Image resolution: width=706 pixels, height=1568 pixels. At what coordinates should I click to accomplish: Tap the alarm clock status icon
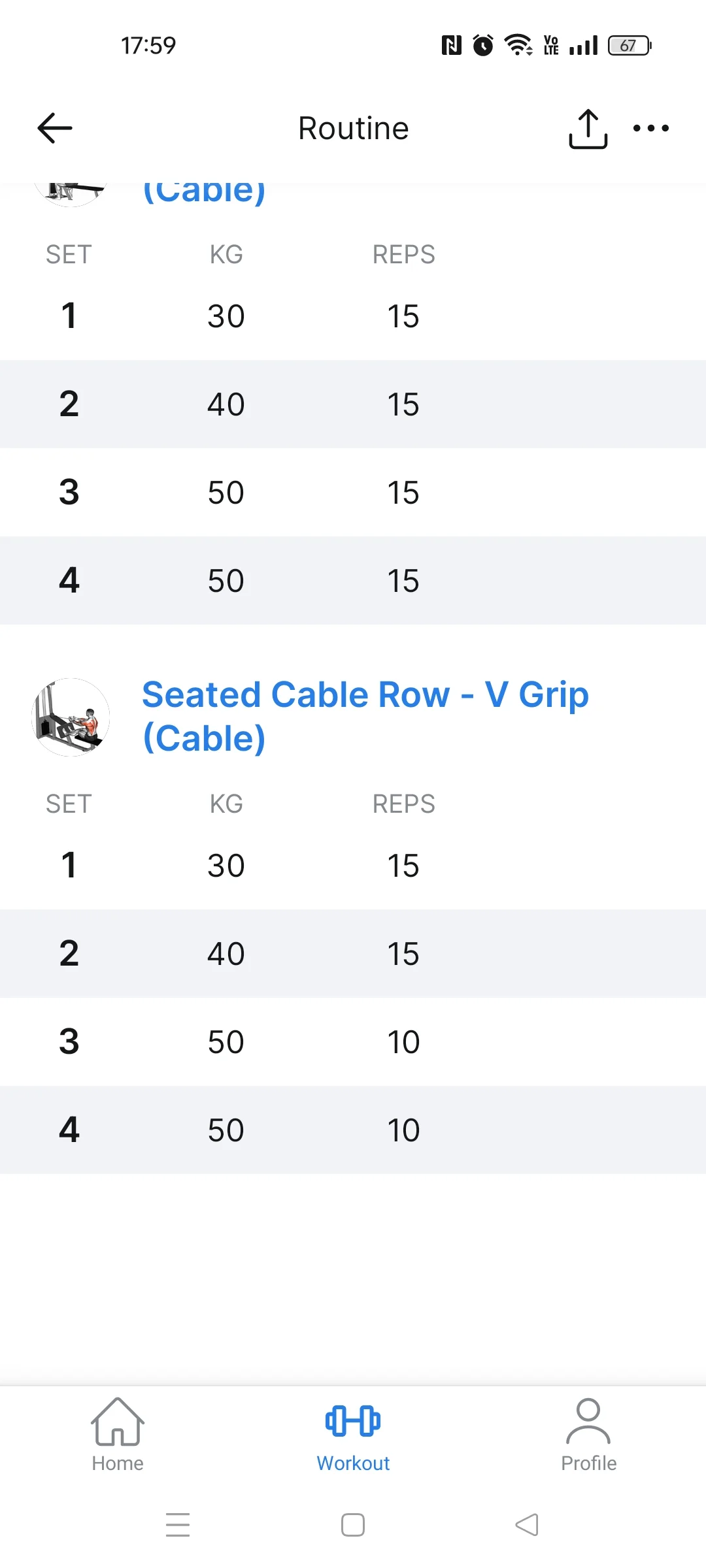(483, 45)
